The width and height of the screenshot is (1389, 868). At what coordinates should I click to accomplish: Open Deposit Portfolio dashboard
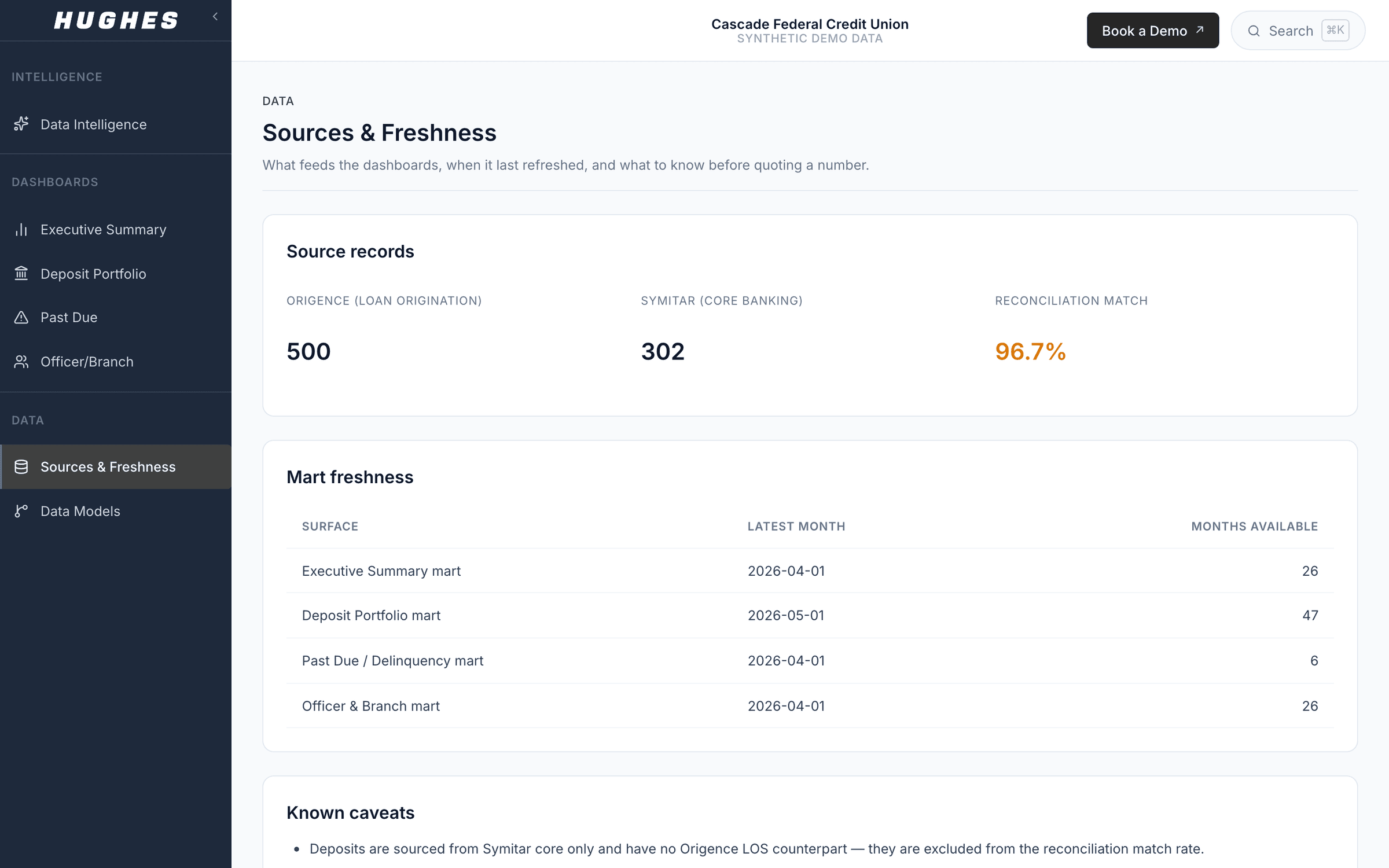116,274
